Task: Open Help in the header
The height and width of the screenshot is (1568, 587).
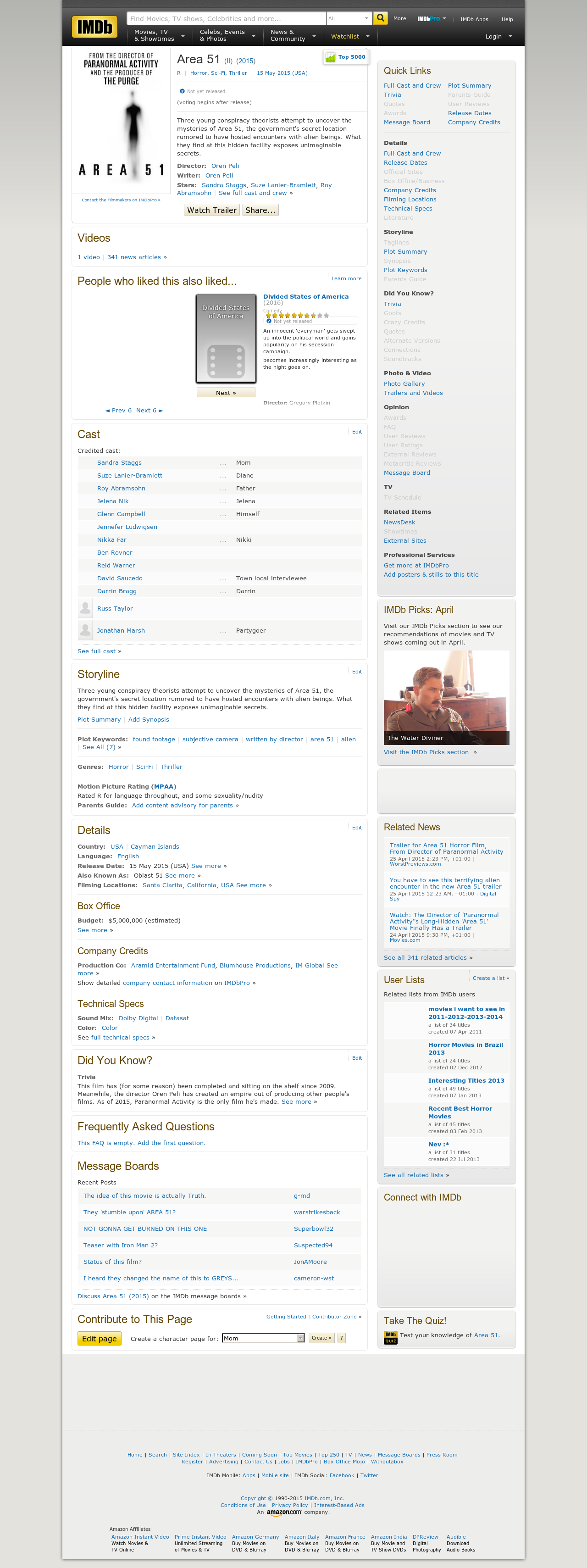Action: 507,19
